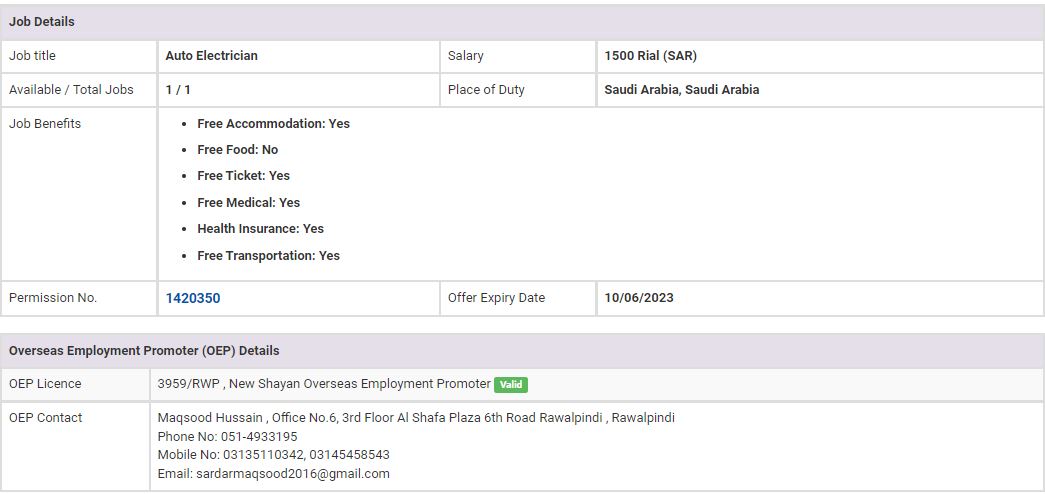The image size is (1045, 494).
Task: Click the Free Transportation: Yes benefit
Action: pyautogui.click(x=268, y=256)
